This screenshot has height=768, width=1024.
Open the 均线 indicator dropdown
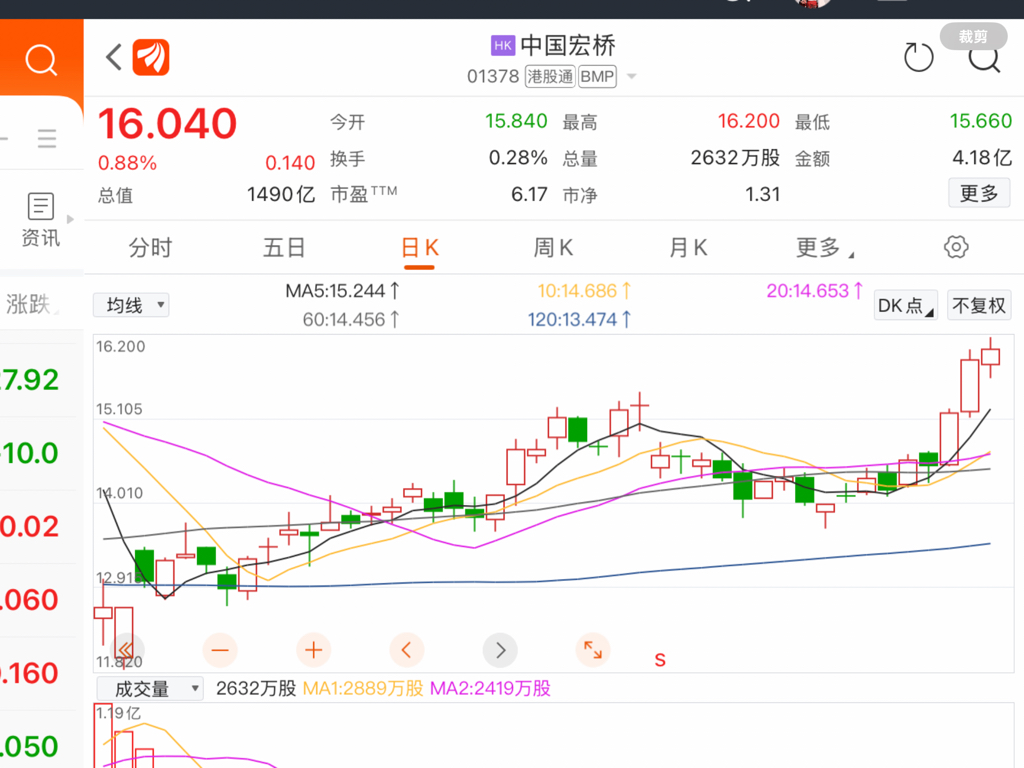[x=131, y=305]
